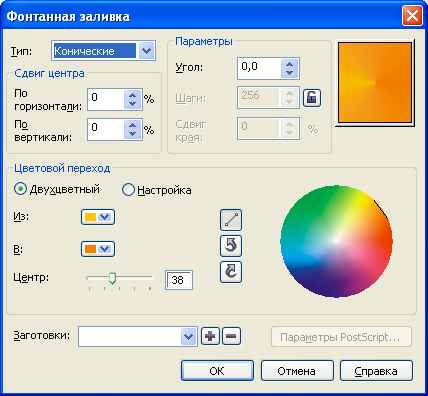This screenshot has width=428, height=396.
Task: Click the По горизонтали input field
Action: point(106,99)
